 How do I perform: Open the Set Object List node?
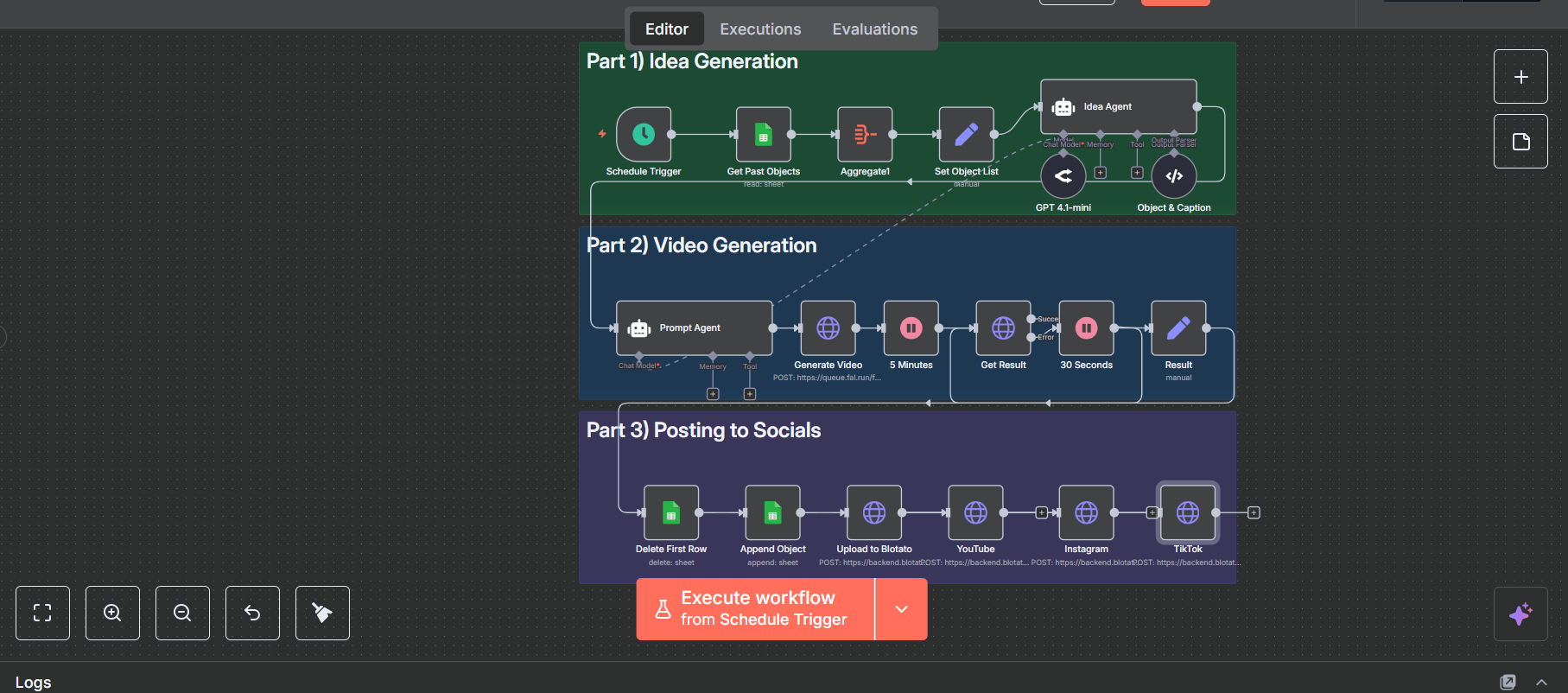click(x=966, y=134)
